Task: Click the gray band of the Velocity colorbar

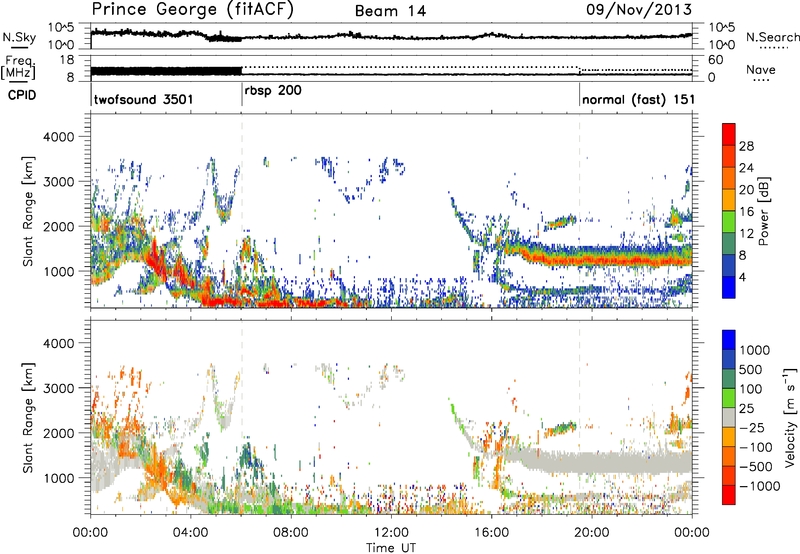Action: (729, 417)
